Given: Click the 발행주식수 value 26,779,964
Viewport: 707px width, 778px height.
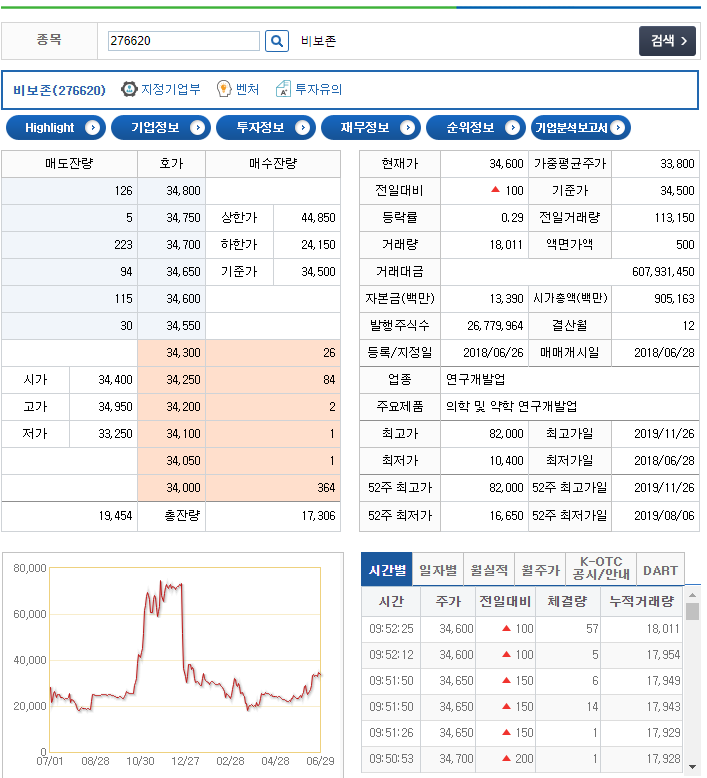Looking at the screenshot, I should [x=495, y=326].
